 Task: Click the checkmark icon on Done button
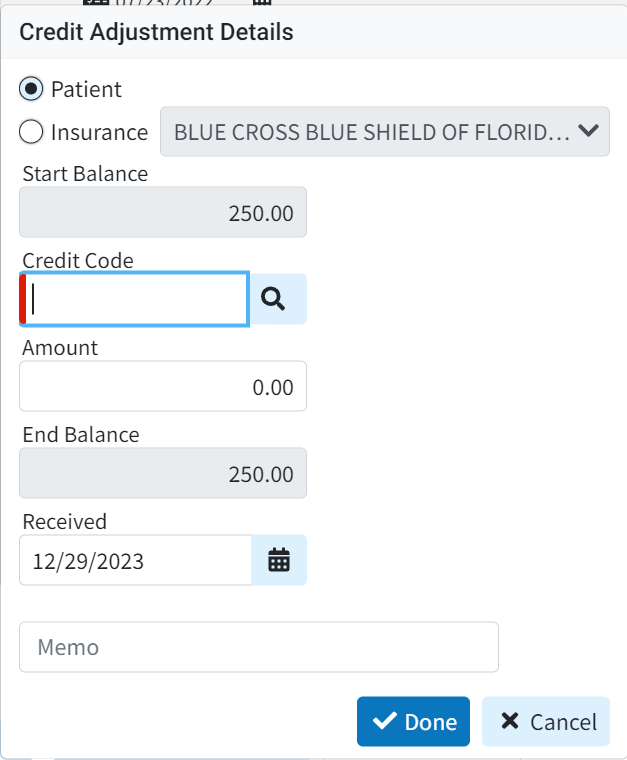pyautogui.click(x=383, y=722)
